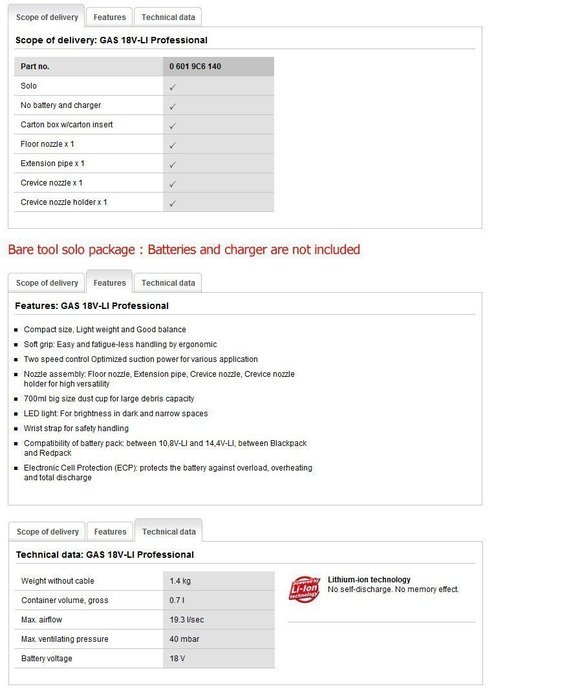Click the 700ml big size dust cup feature bullet
Viewport: 569px width, 700px height.
pyautogui.click(x=109, y=399)
